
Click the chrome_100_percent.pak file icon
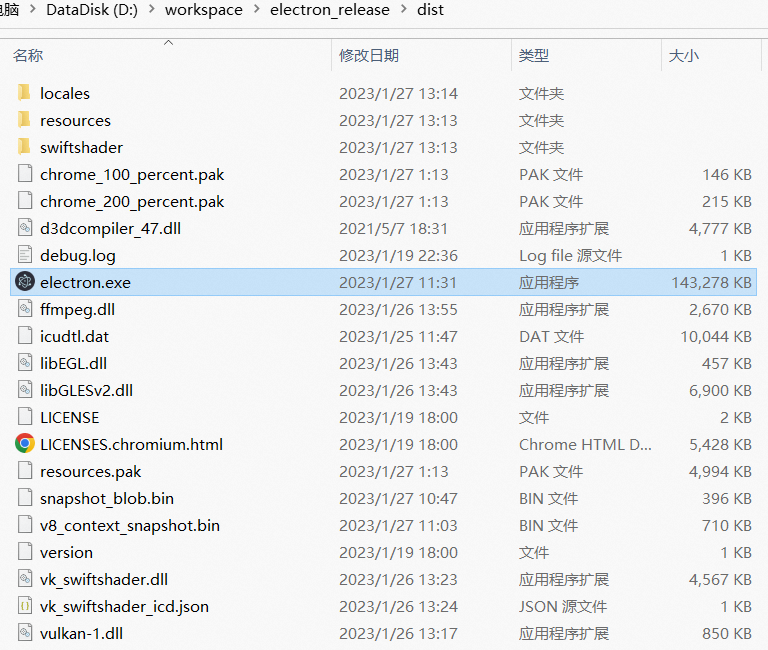click(25, 174)
